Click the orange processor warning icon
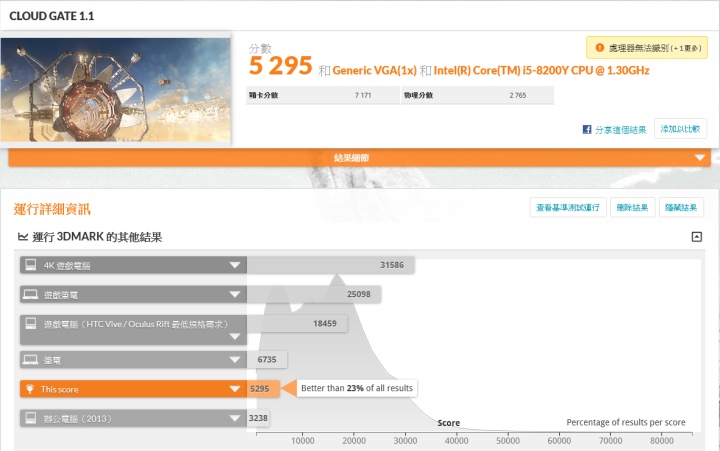This screenshot has height=451, width=720. (598, 48)
